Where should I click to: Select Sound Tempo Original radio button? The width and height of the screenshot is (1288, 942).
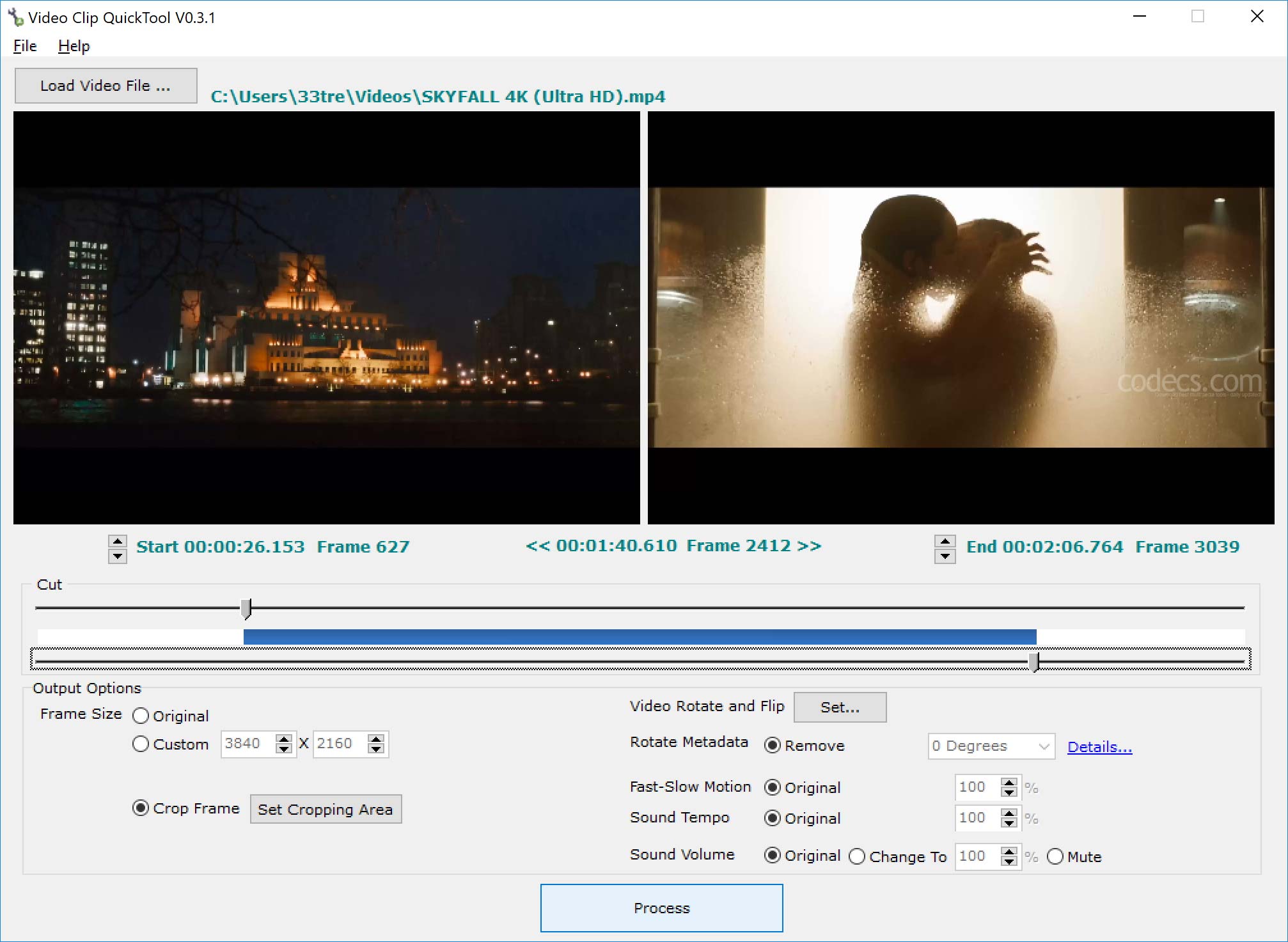pos(773,818)
